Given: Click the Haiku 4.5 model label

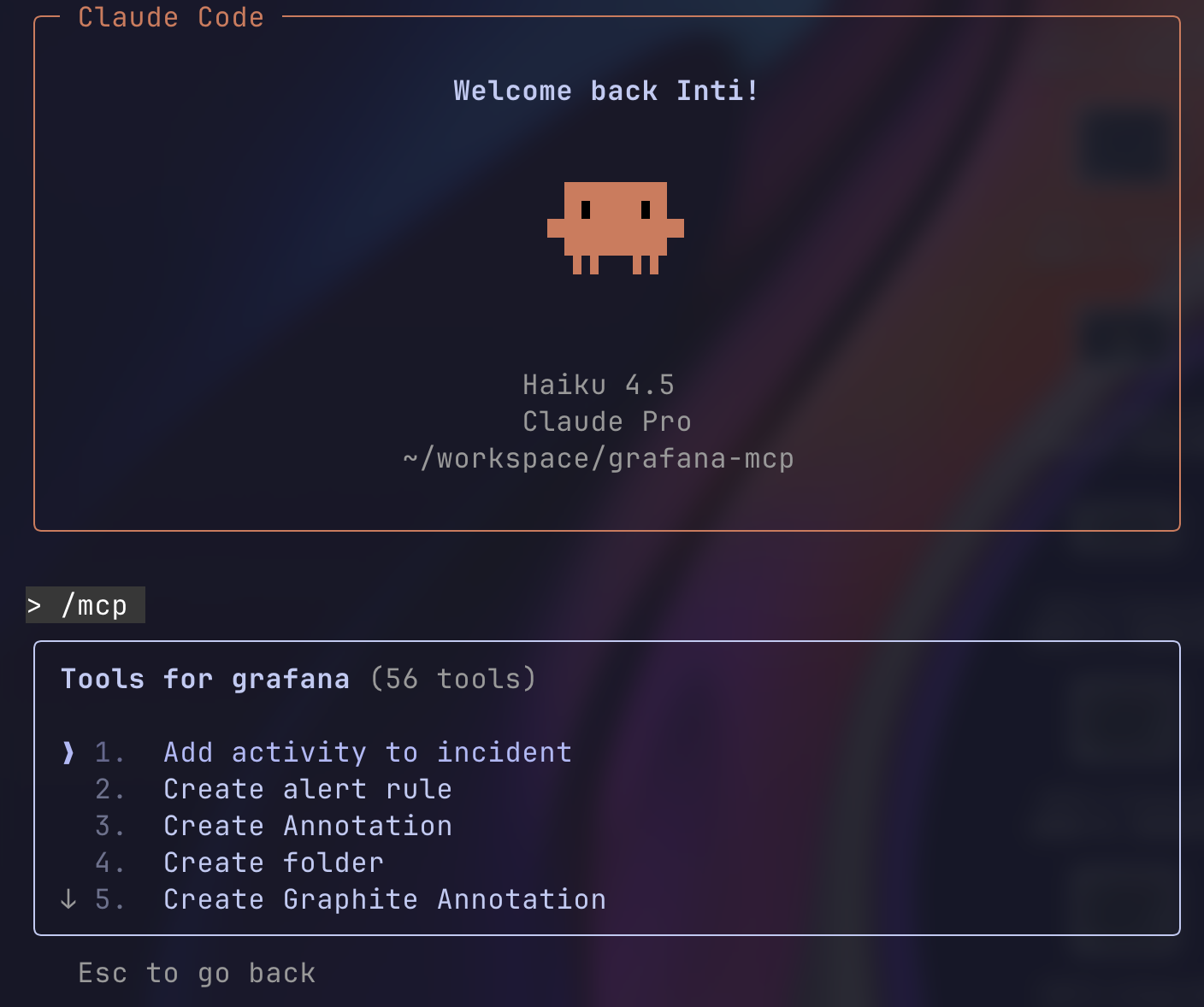Looking at the screenshot, I should click(x=599, y=385).
